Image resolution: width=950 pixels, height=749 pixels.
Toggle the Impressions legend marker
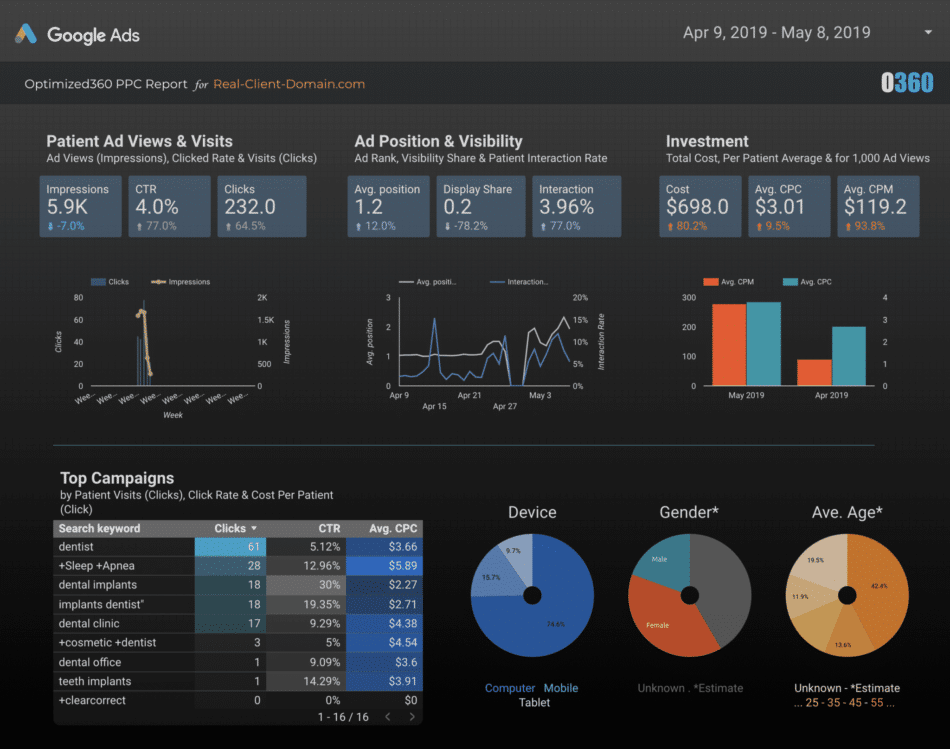(158, 282)
